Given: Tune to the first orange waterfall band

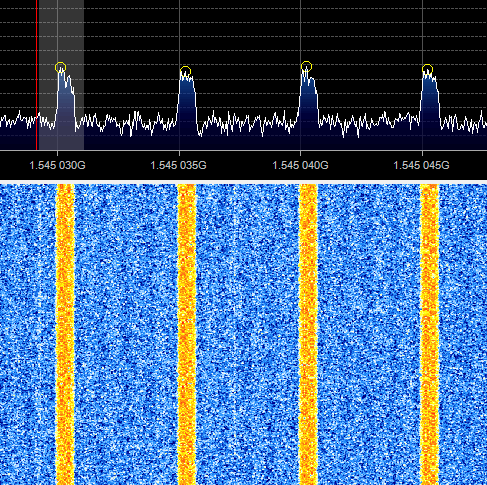Looking at the screenshot, I should [65, 334].
